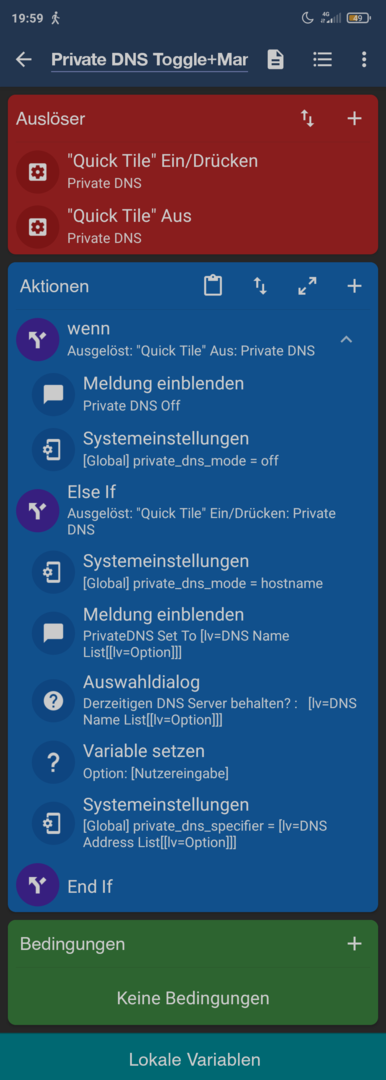
Task: Add a new trigger with plus icon
Action: click(x=354, y=118)
